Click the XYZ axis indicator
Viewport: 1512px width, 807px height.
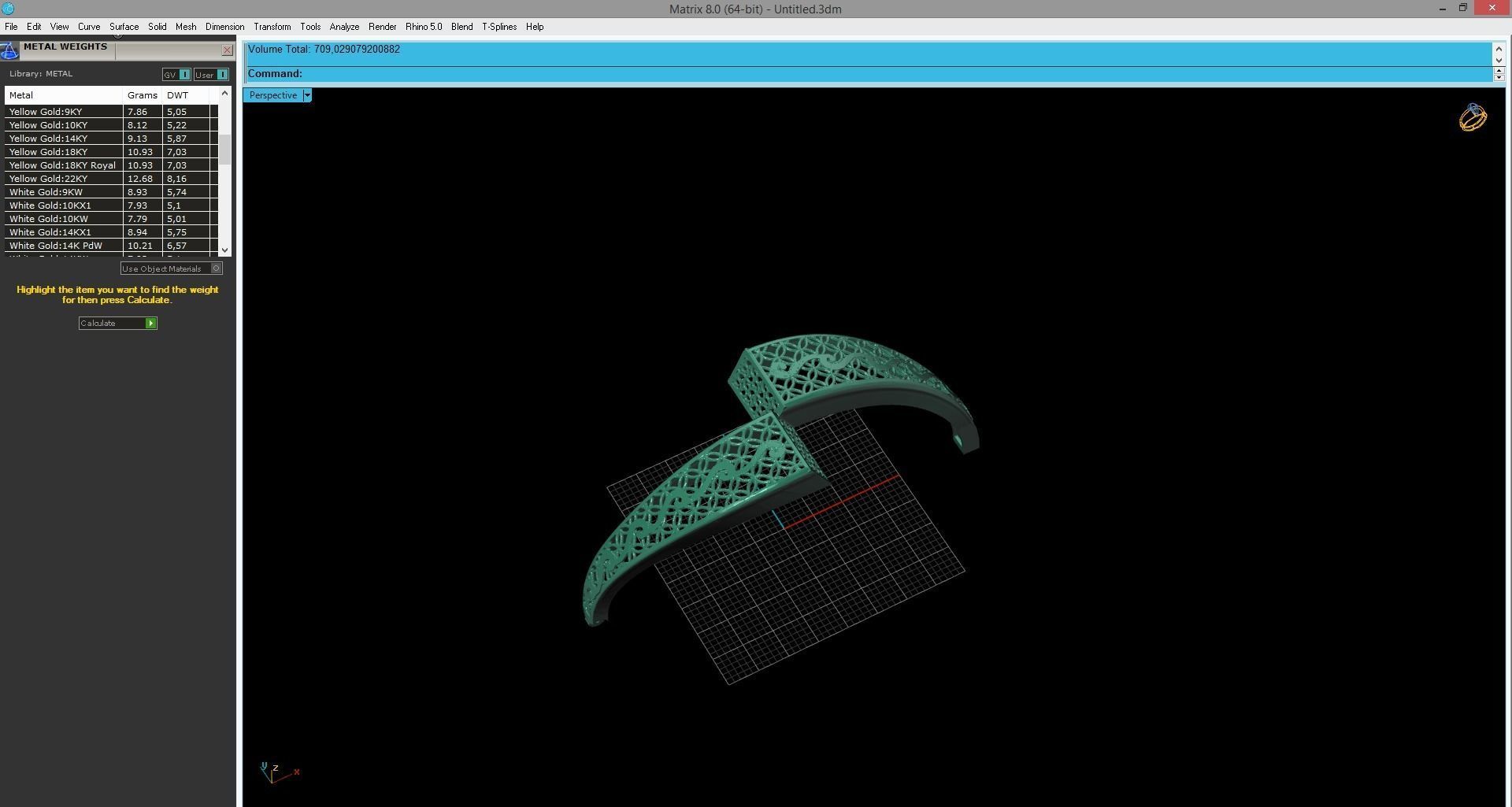point(279,772)
